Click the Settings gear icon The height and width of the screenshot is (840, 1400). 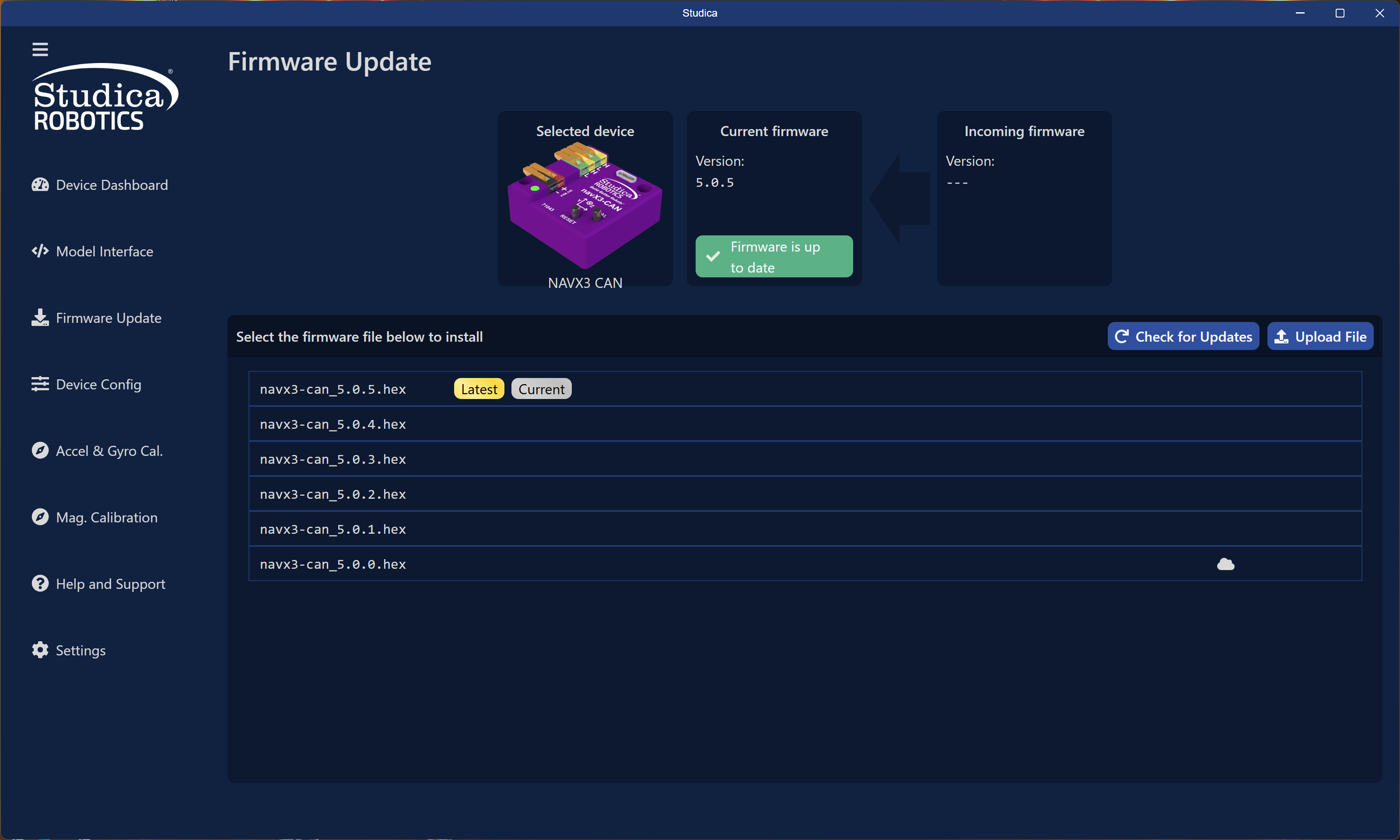click(x=40, y=650)
